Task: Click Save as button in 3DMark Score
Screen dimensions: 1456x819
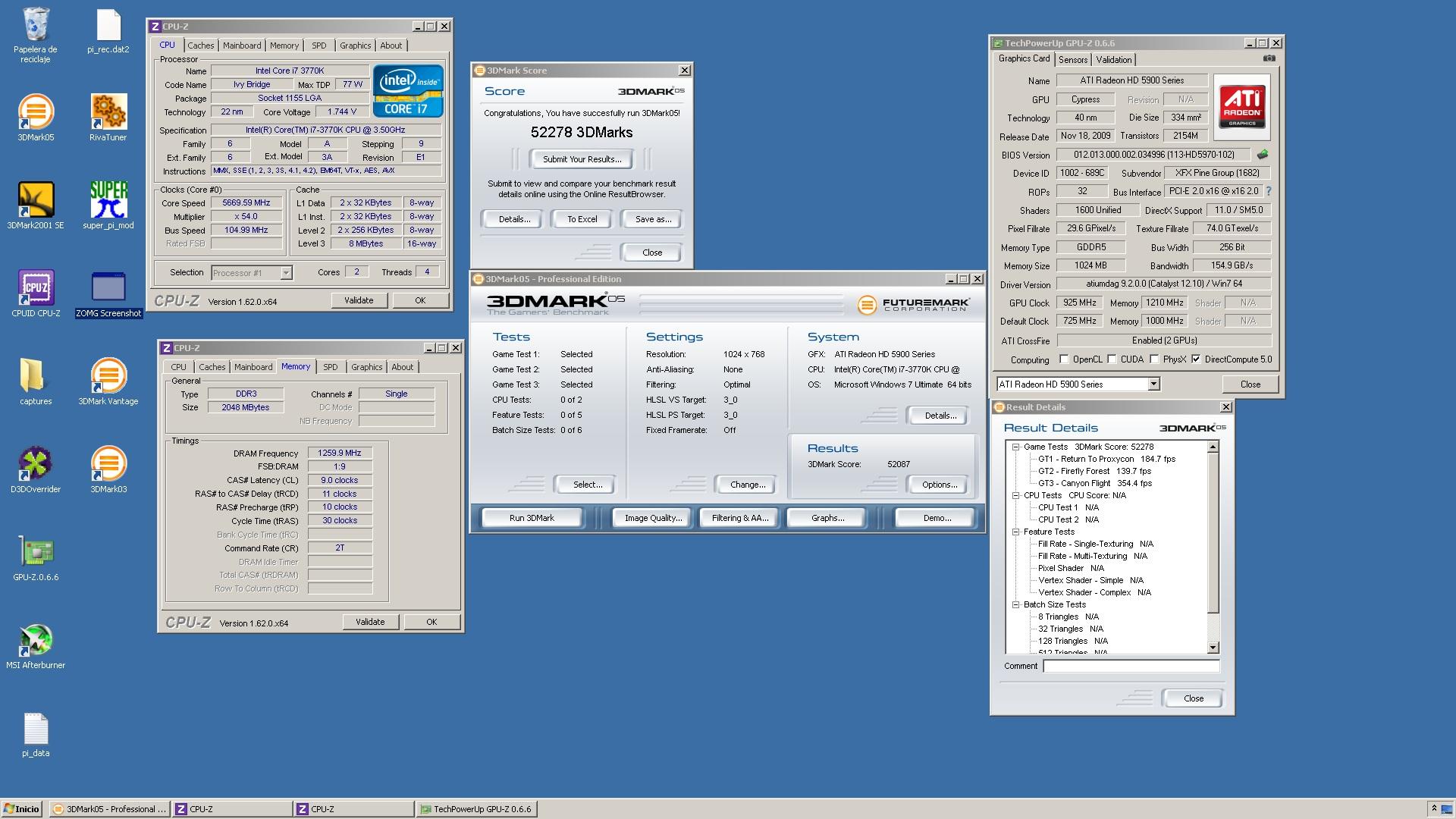Action: point(653,219)
